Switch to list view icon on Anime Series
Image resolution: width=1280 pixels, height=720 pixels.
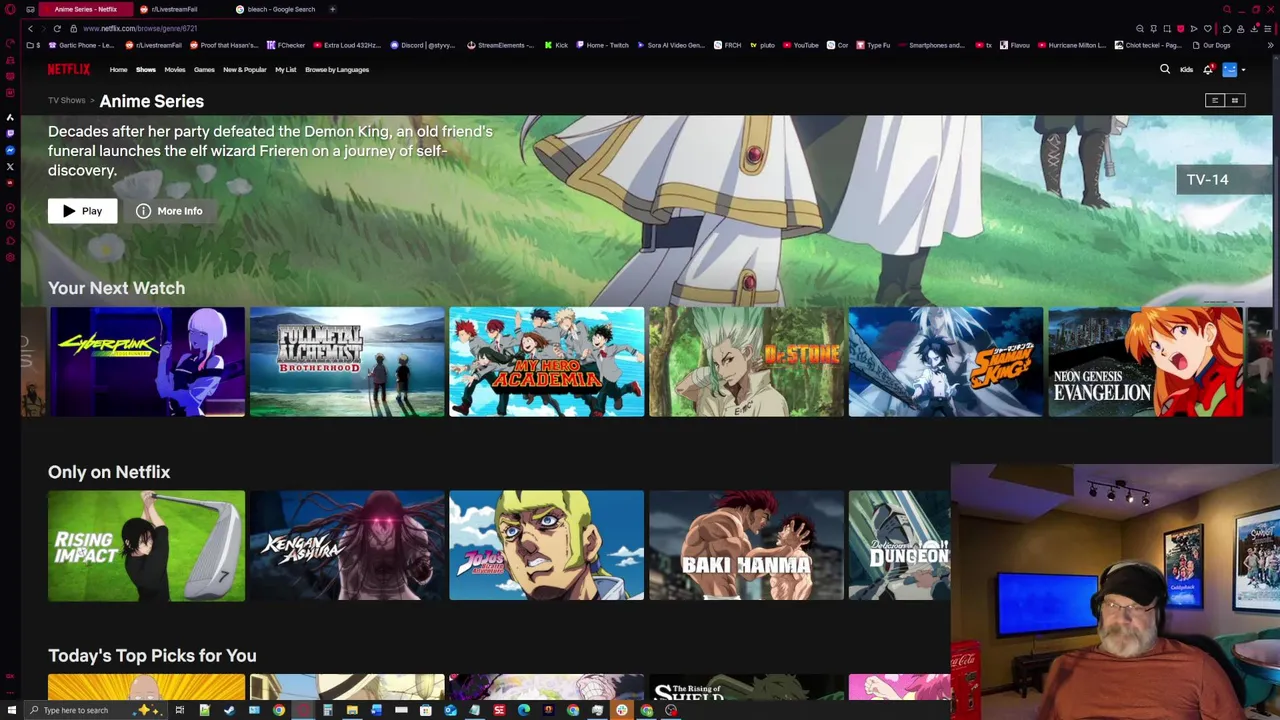coord(1215,100)
